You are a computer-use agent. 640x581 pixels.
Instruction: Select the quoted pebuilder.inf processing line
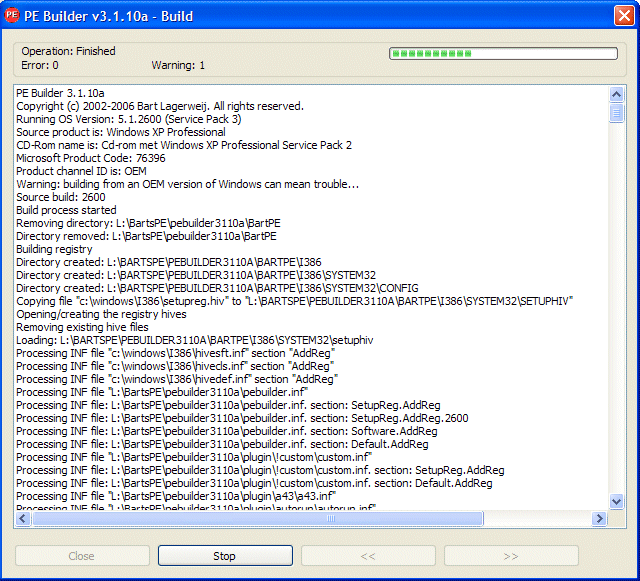[162, 392]
